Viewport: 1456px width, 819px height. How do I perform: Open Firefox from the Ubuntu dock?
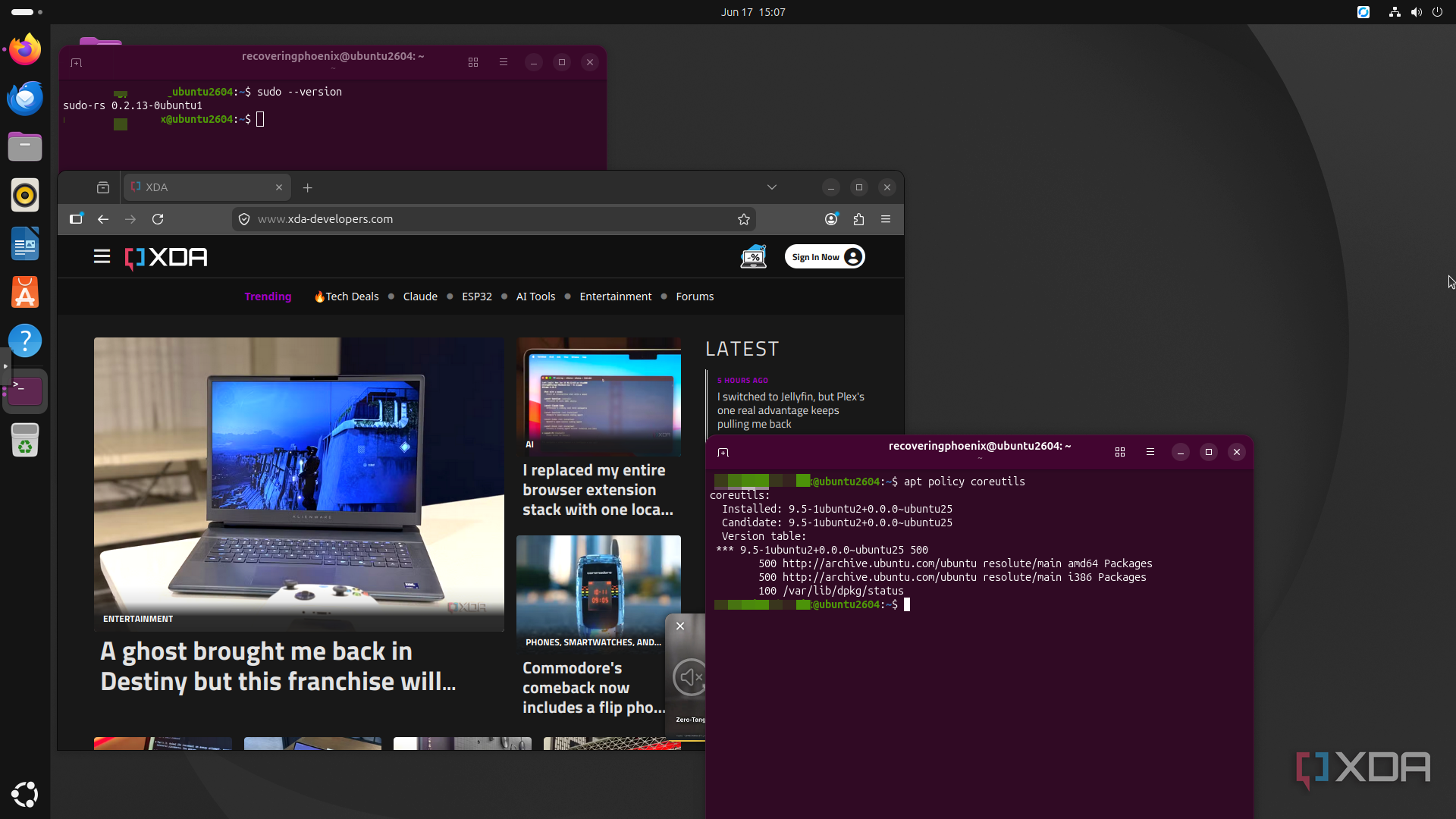[x=25, y=50]
